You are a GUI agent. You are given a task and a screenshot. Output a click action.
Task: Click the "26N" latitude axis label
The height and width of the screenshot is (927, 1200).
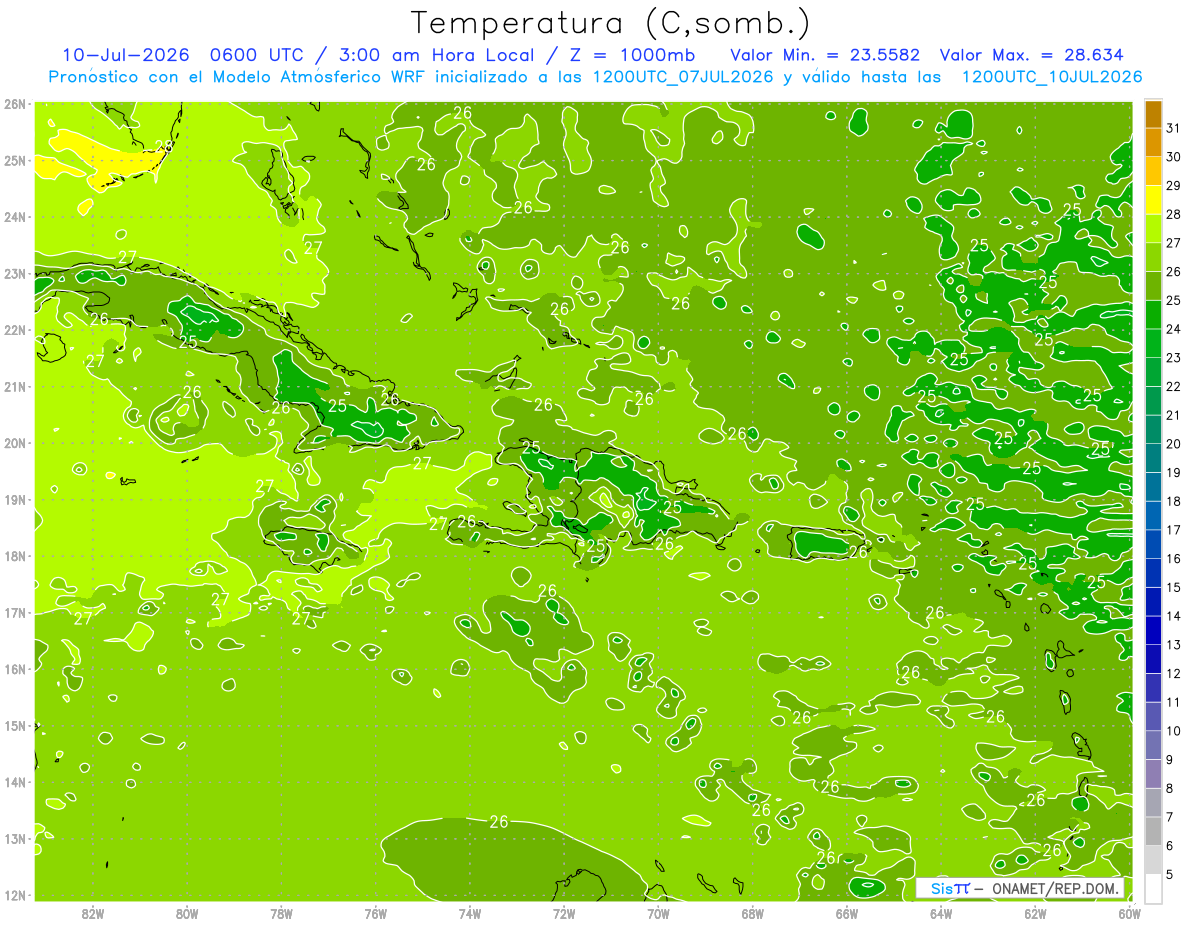[x=15, y=103]
